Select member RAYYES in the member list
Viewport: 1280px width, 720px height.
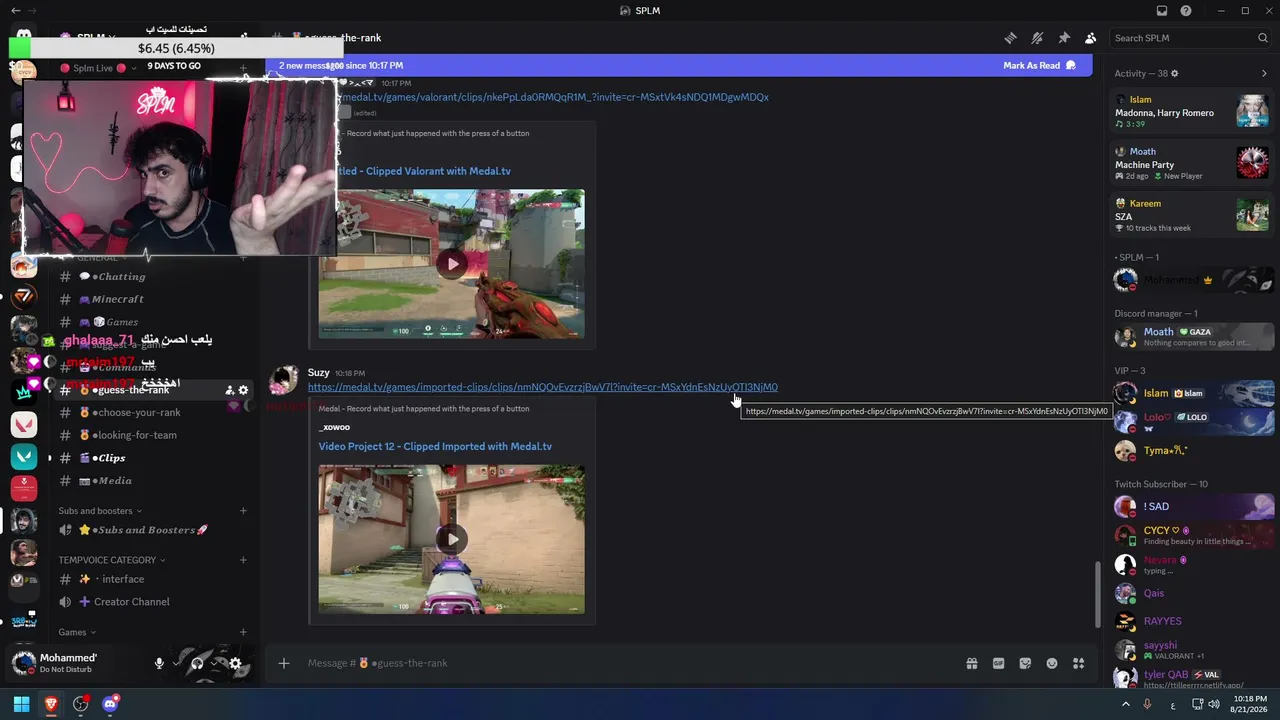1192,621
